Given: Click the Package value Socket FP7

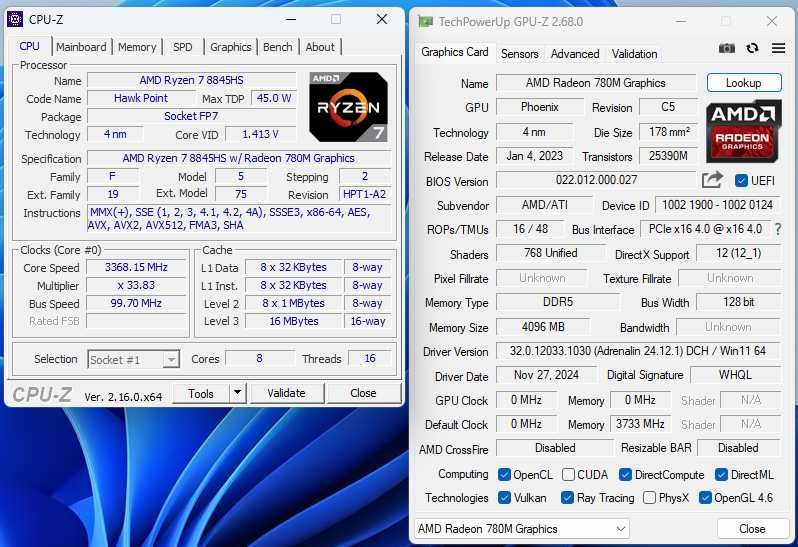Looking at the screenshot, I should (191, 116).
